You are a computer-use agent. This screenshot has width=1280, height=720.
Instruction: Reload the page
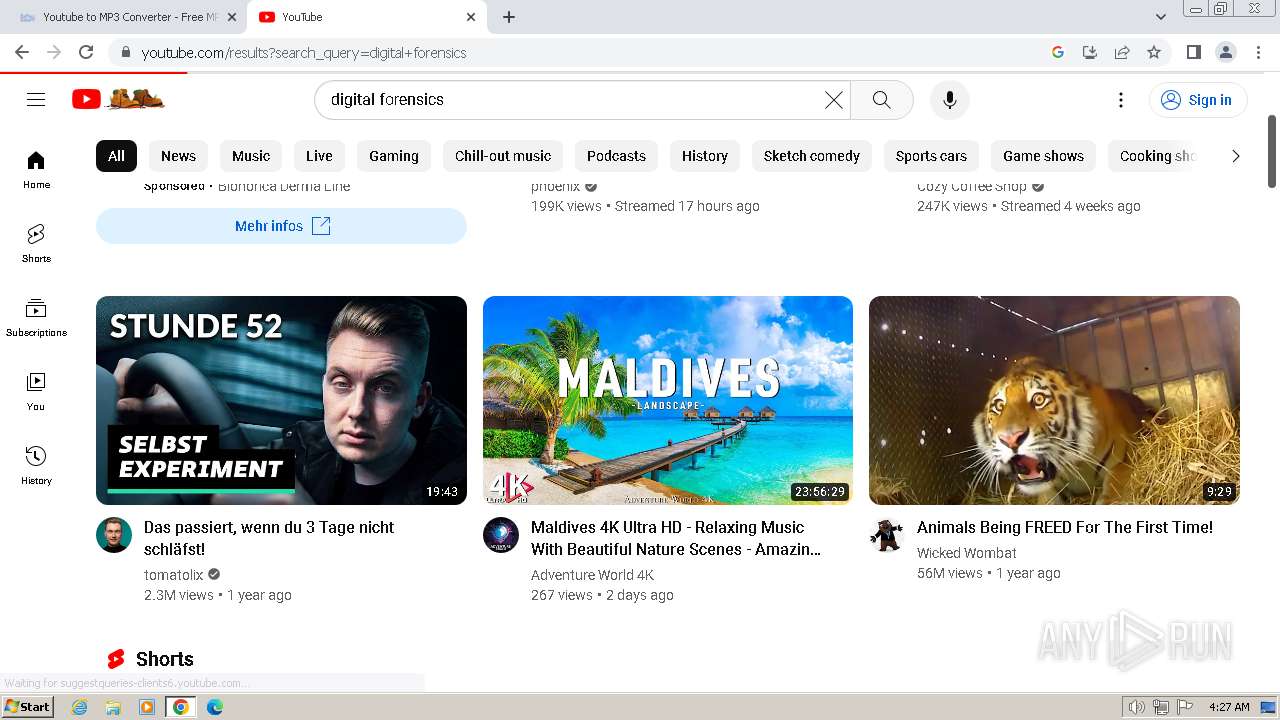pyautogui.click(x=86, y=52)
